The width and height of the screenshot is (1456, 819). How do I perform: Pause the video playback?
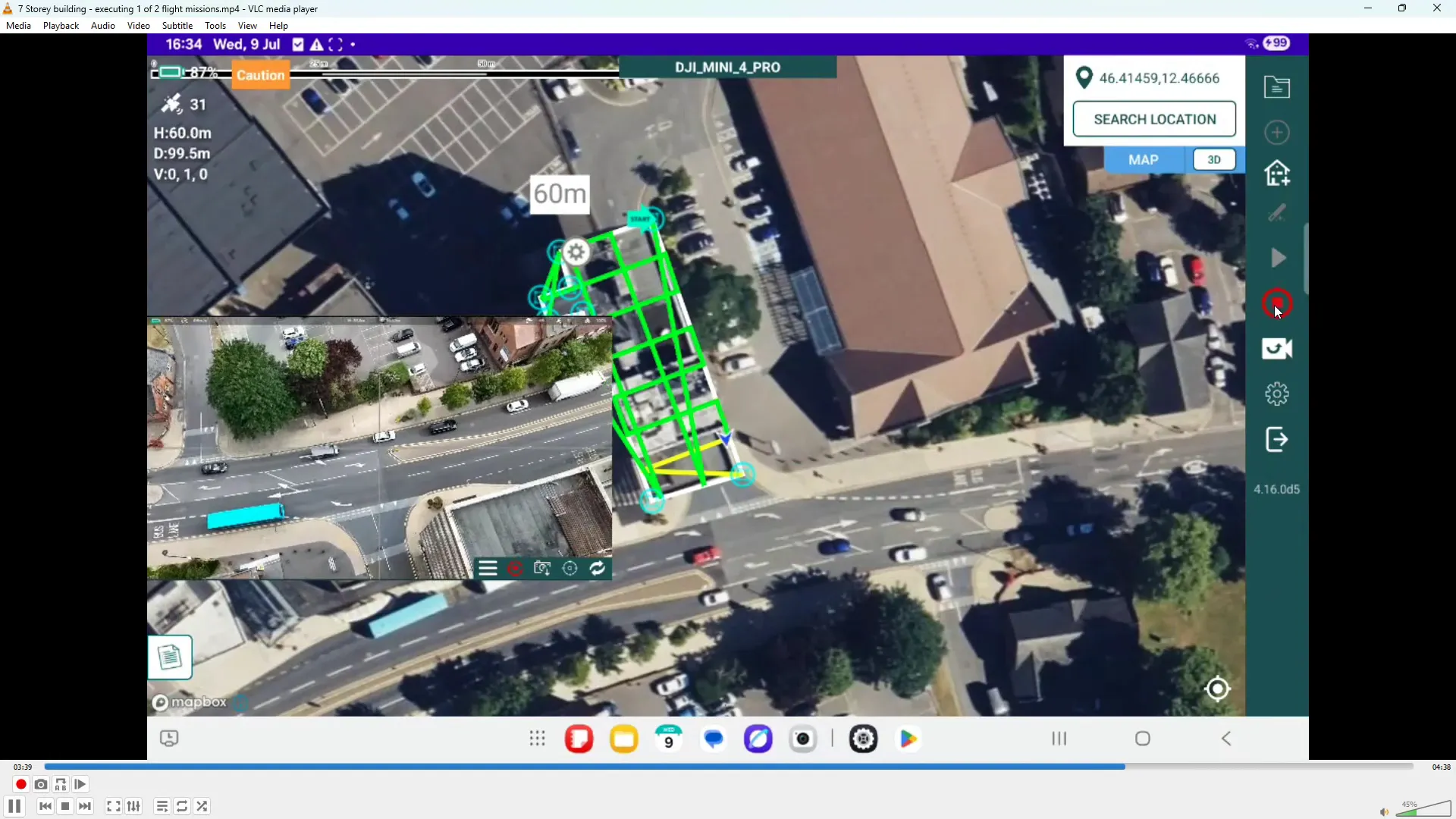[x=14, y=807]
